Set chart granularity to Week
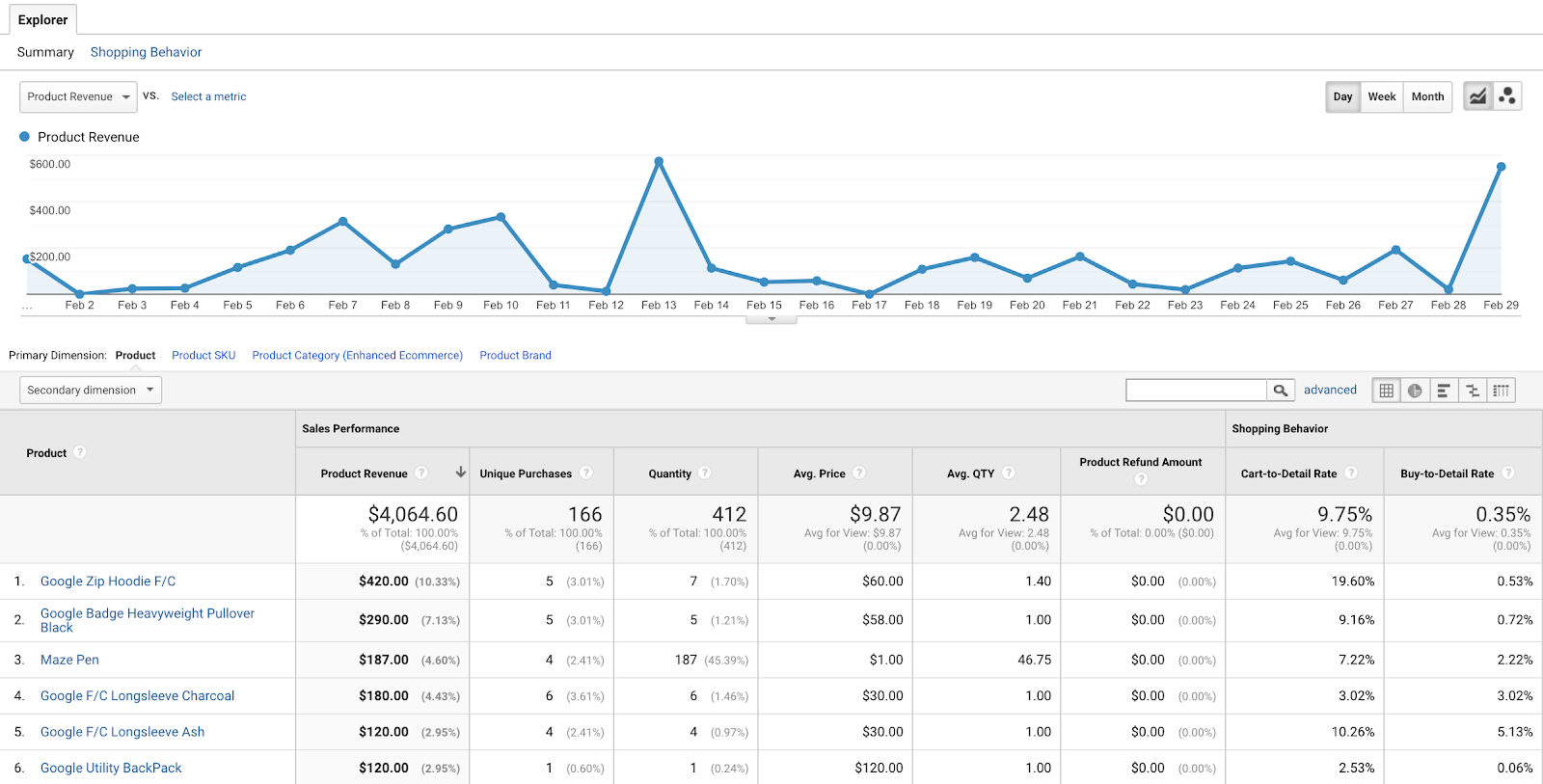 tap(1382, 96)
